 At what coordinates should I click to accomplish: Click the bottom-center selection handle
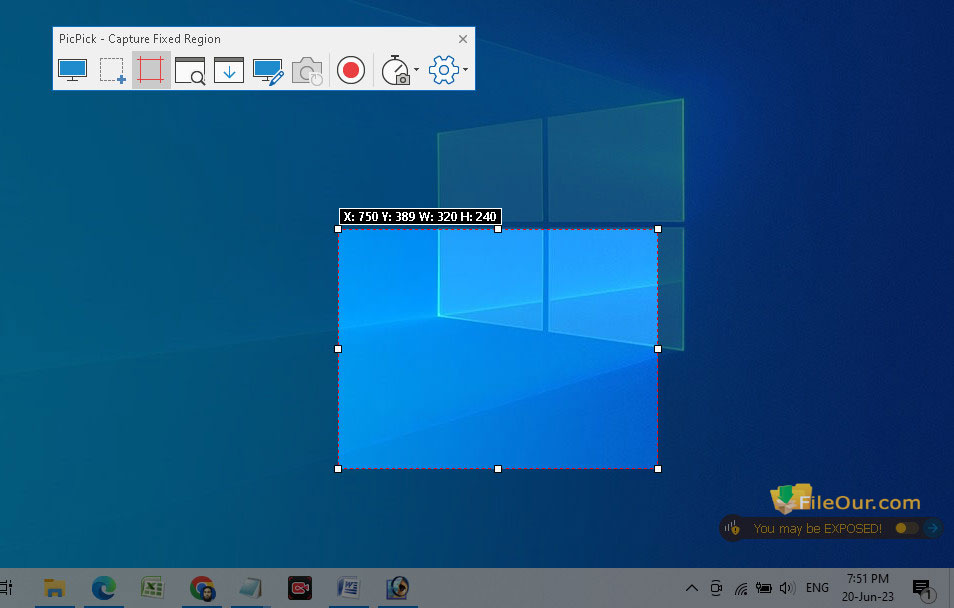498,469
